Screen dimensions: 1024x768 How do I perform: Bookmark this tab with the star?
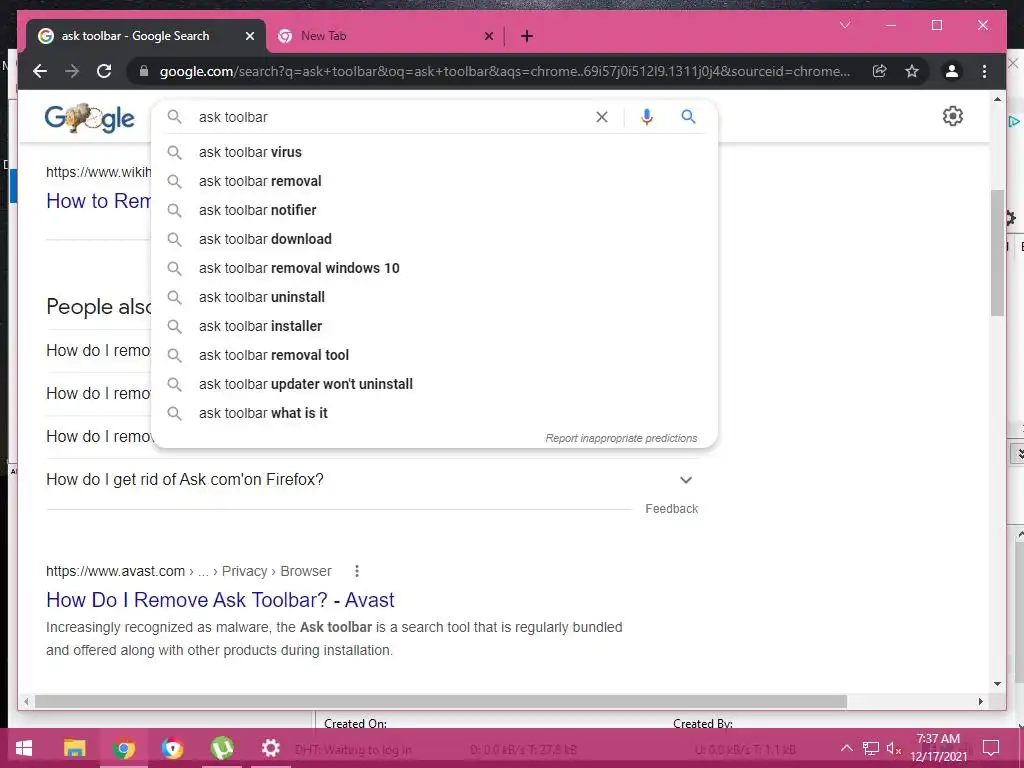tap(912, 71)
